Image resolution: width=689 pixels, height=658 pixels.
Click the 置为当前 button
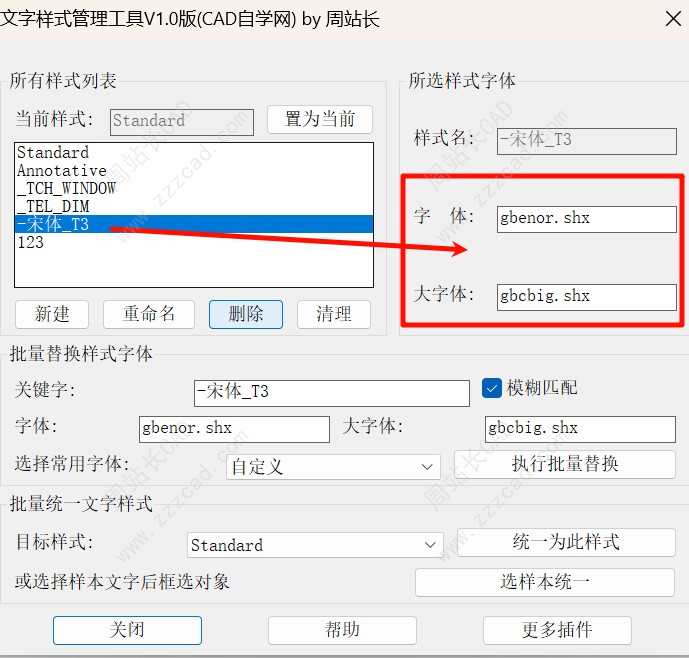coord(319,120)
